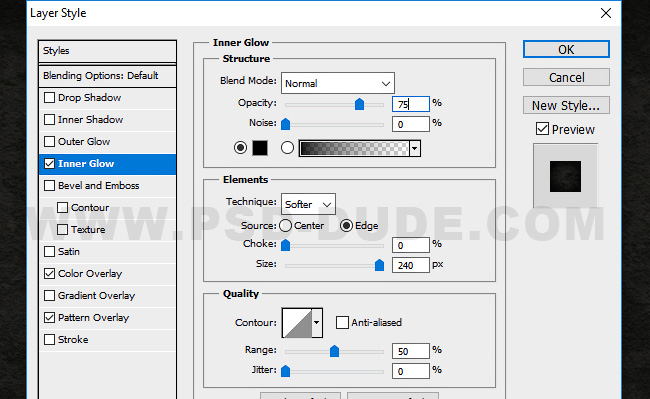Uncheck the Pattern Overlay checkbox
This screenshot has width=650, height=399.
(x=49, y=317)
